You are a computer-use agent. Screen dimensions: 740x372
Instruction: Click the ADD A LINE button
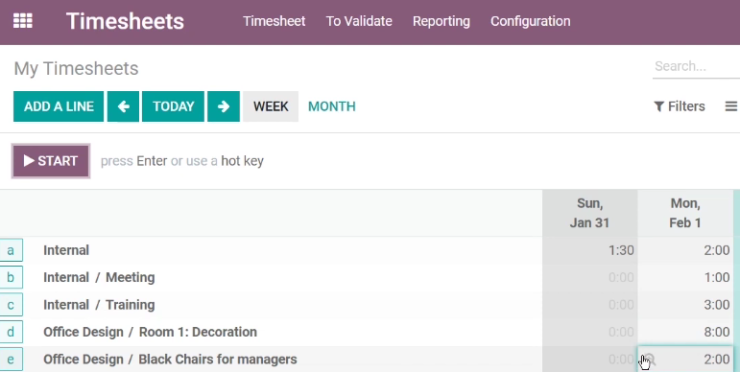(x=59, y=107)
